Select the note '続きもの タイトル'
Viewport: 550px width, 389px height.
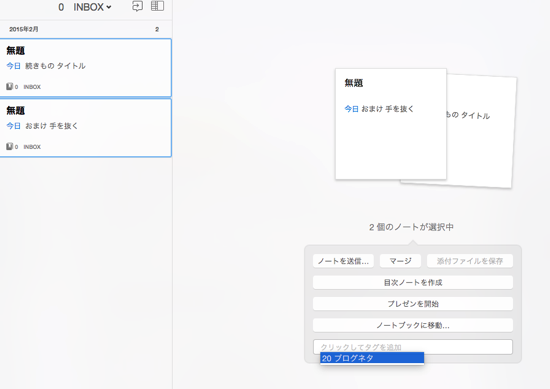[x=86, y=67]
